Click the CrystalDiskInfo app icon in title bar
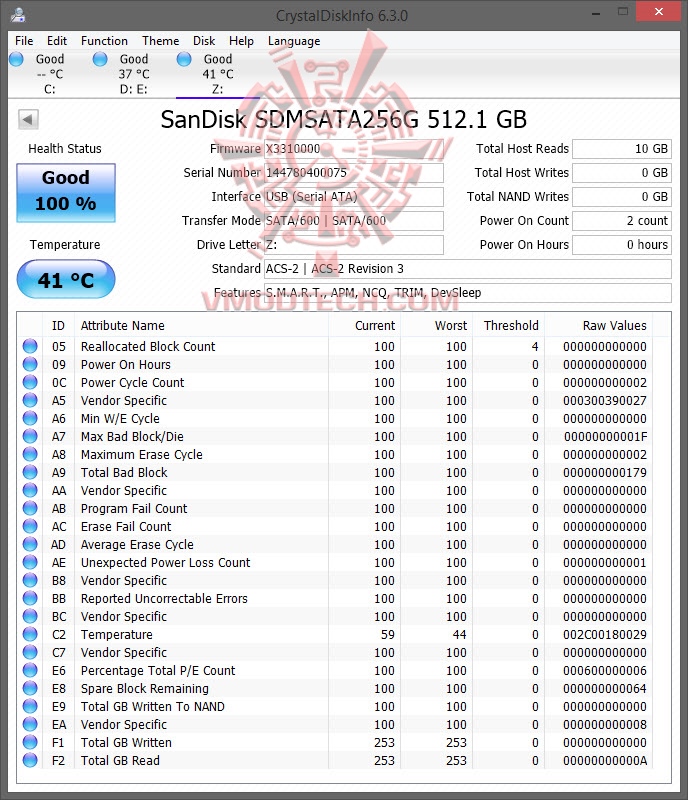This screenshot has width=688, height=800. pos(18,15)
